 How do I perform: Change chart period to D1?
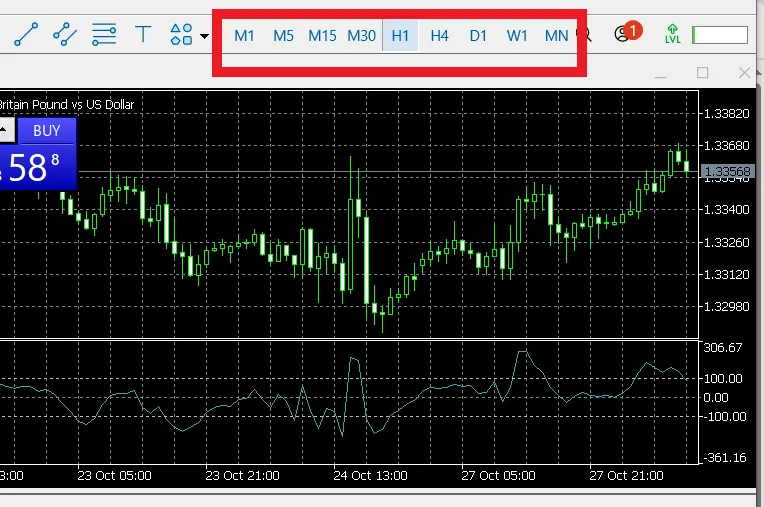click(478, 36)
